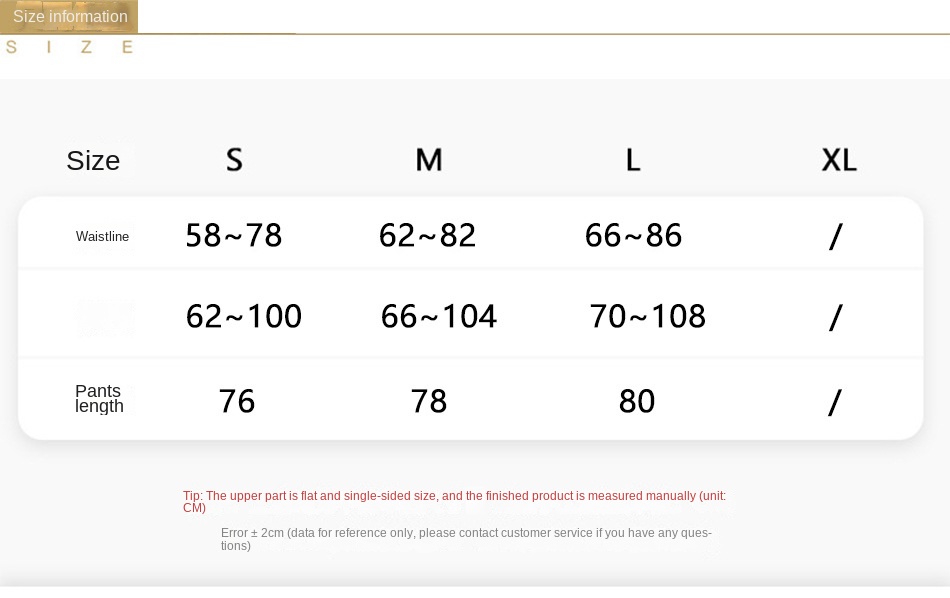Select the M column header
The image size is (950, 598).
tap(428, 160)
